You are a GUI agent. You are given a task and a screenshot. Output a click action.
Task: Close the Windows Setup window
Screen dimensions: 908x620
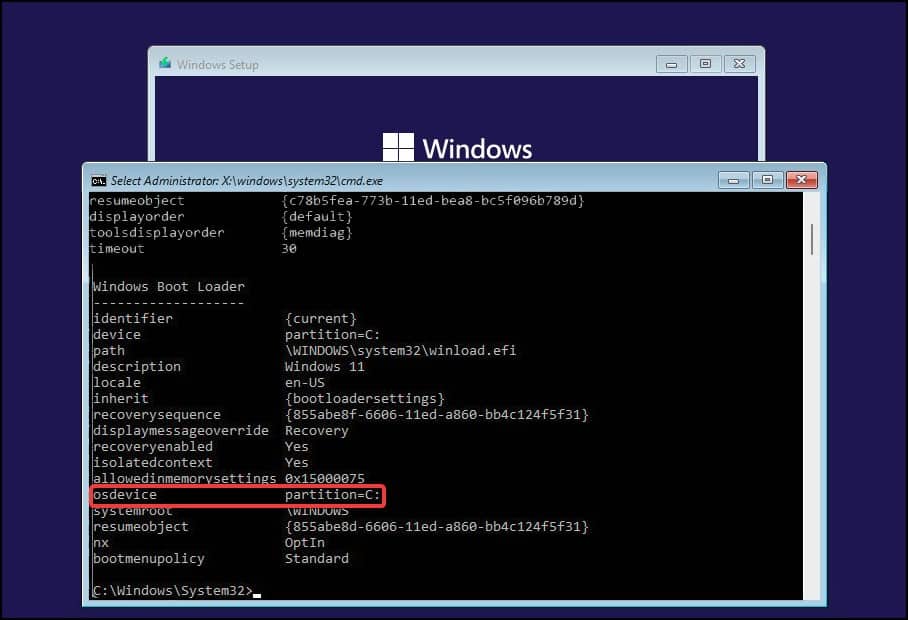click(x=739, y=64)
